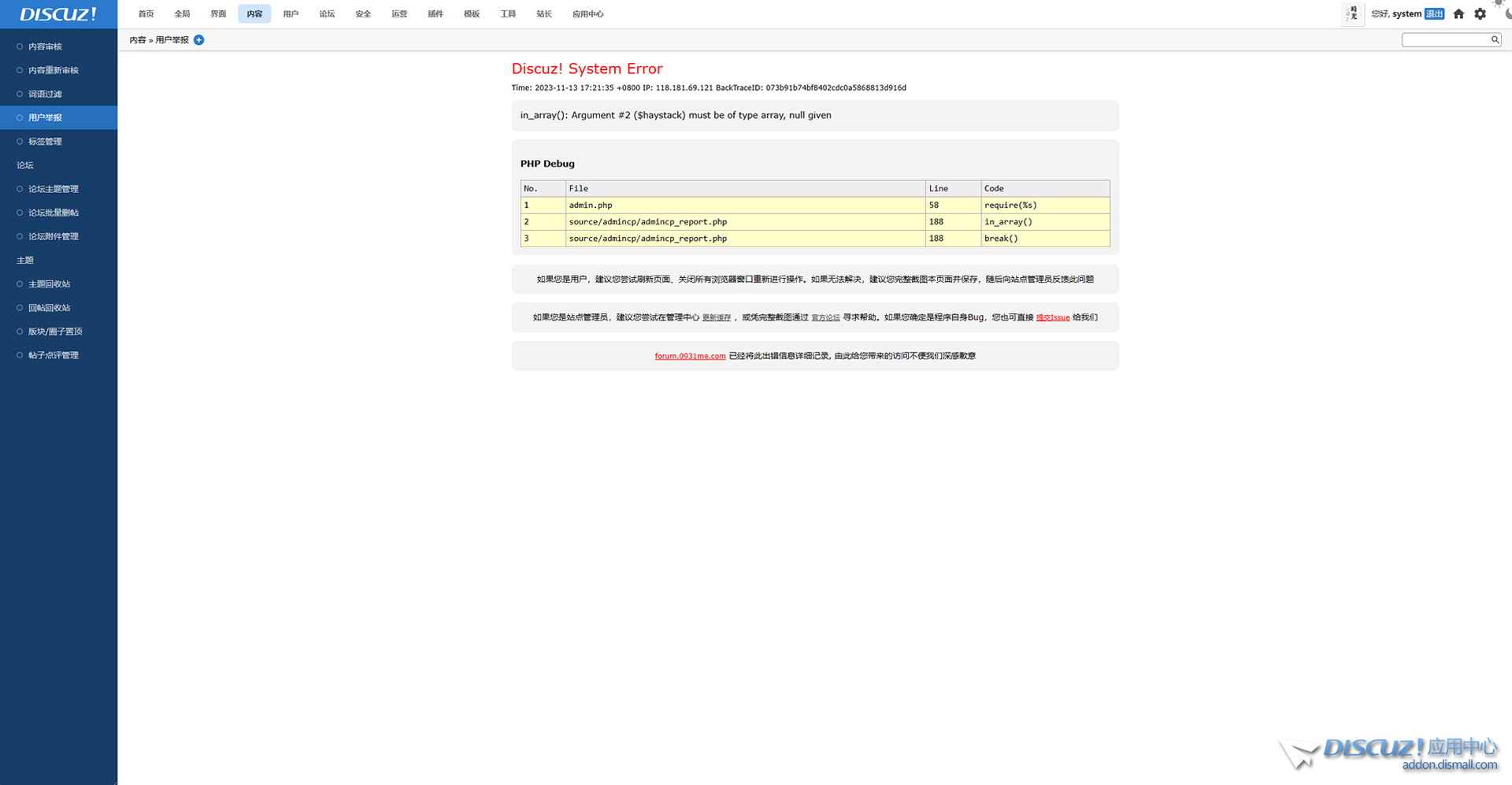The height and width of the screenshot is (785, 1512).
Task: Click the 内容 breadcrumb segment
Action: [138, 40]
